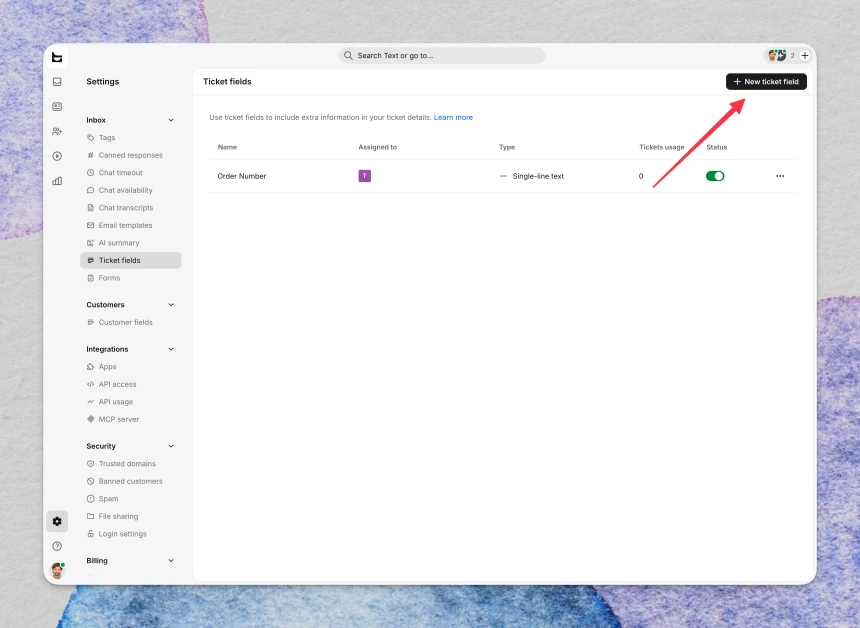This screenshot has height=628, width=860.
Task: Click the plus icon next to avatars
Action: pos(805,55)
